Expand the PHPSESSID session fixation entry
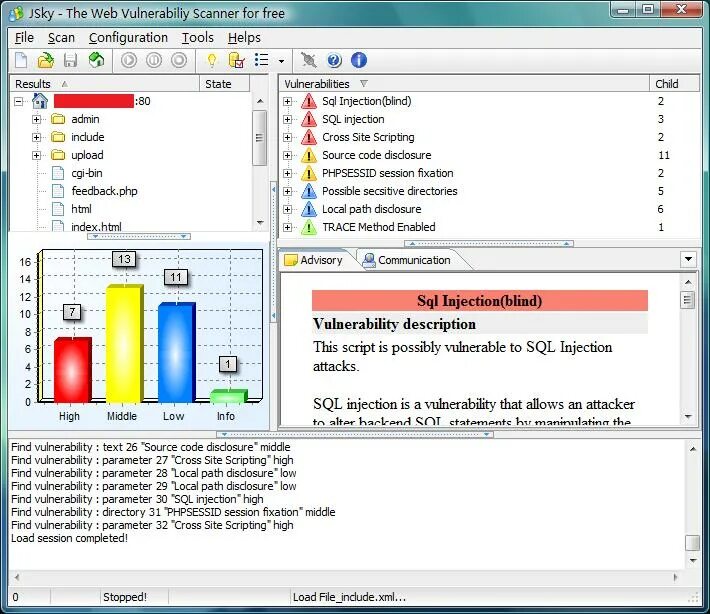This screenshot has width=710, height=614. point(287,173)
